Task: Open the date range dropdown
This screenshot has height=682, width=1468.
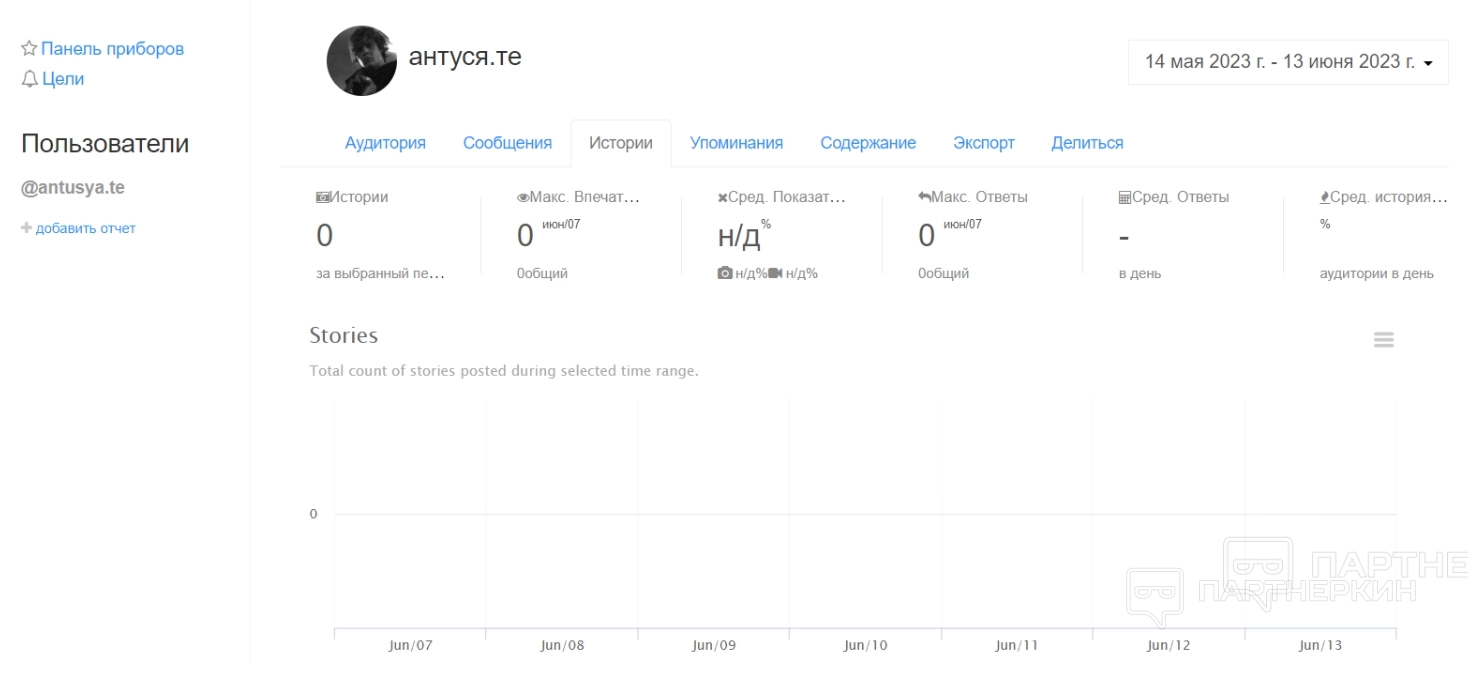Action: (x=1288, y=62)
